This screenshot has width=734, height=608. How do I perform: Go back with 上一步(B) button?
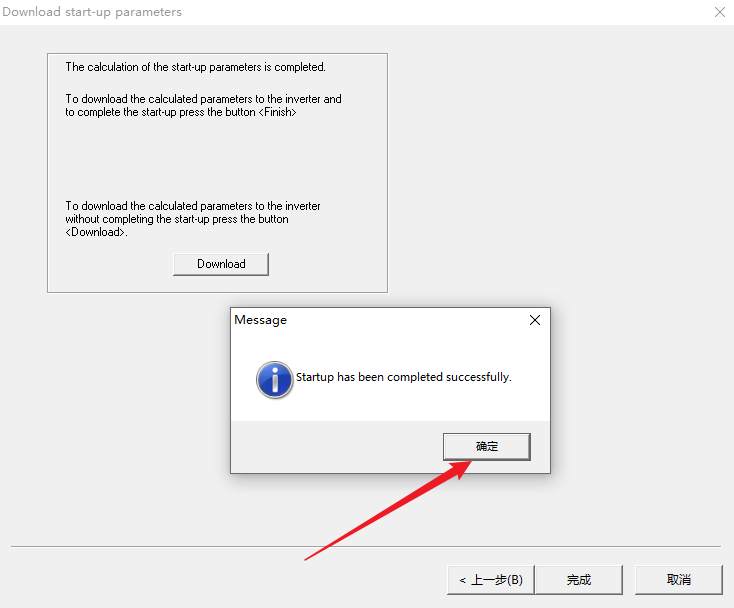click(490, 580)
